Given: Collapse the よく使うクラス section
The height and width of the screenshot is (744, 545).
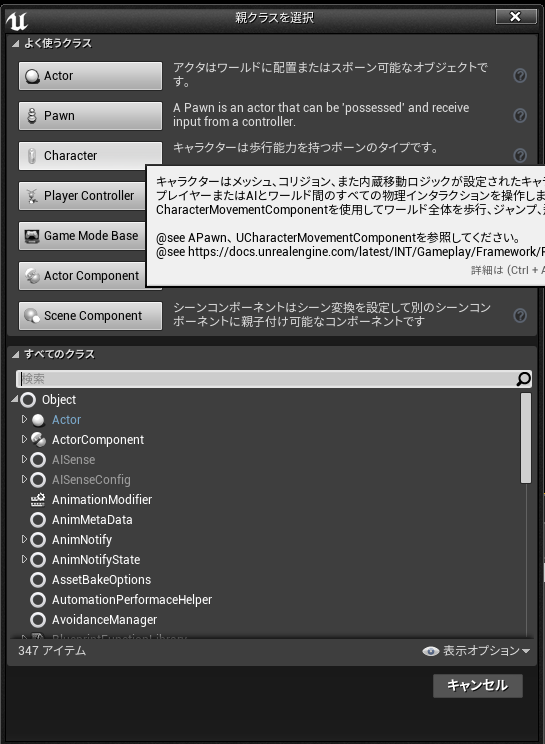Looking at the screenshot, I should pyautogui.click(x=15, y=43).
